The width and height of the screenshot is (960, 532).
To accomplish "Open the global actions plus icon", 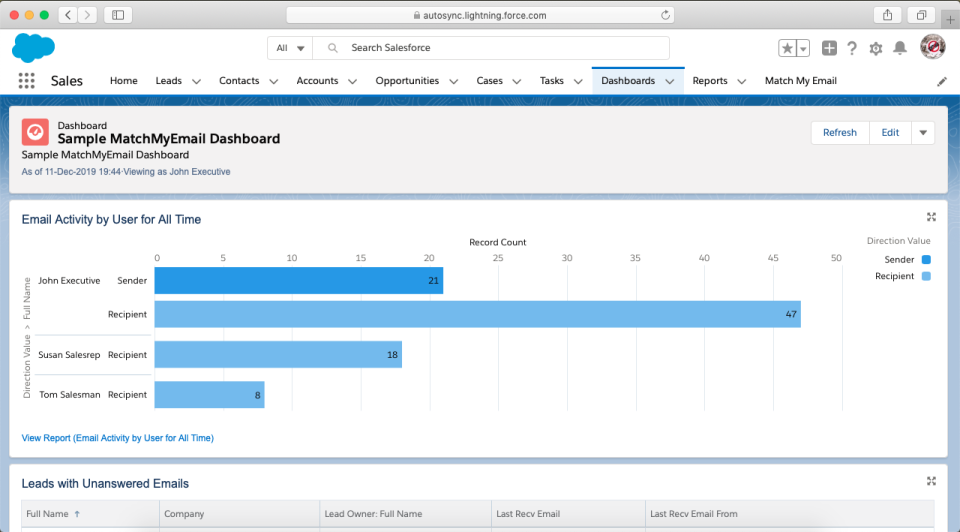I will point(829,48).
